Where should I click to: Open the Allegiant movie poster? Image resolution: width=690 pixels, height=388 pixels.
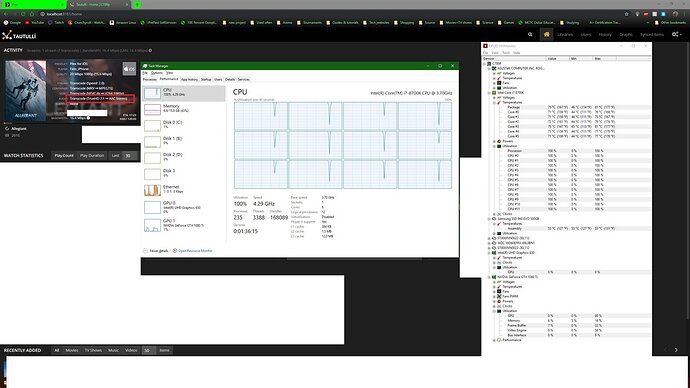[26, 91]
